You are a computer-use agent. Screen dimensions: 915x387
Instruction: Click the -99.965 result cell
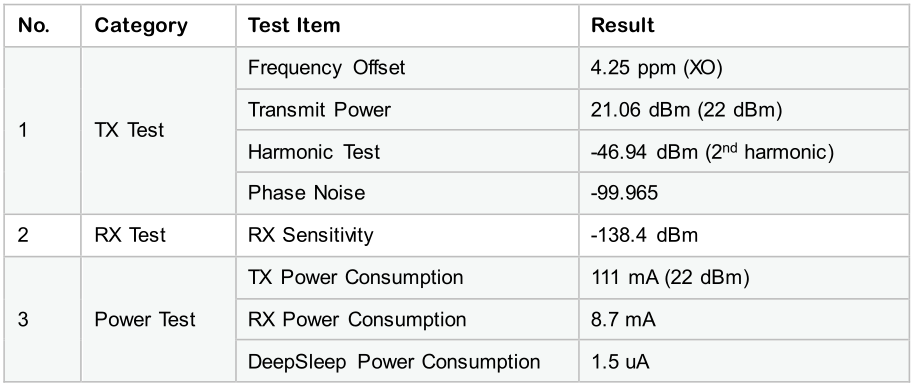coord(743,193)
